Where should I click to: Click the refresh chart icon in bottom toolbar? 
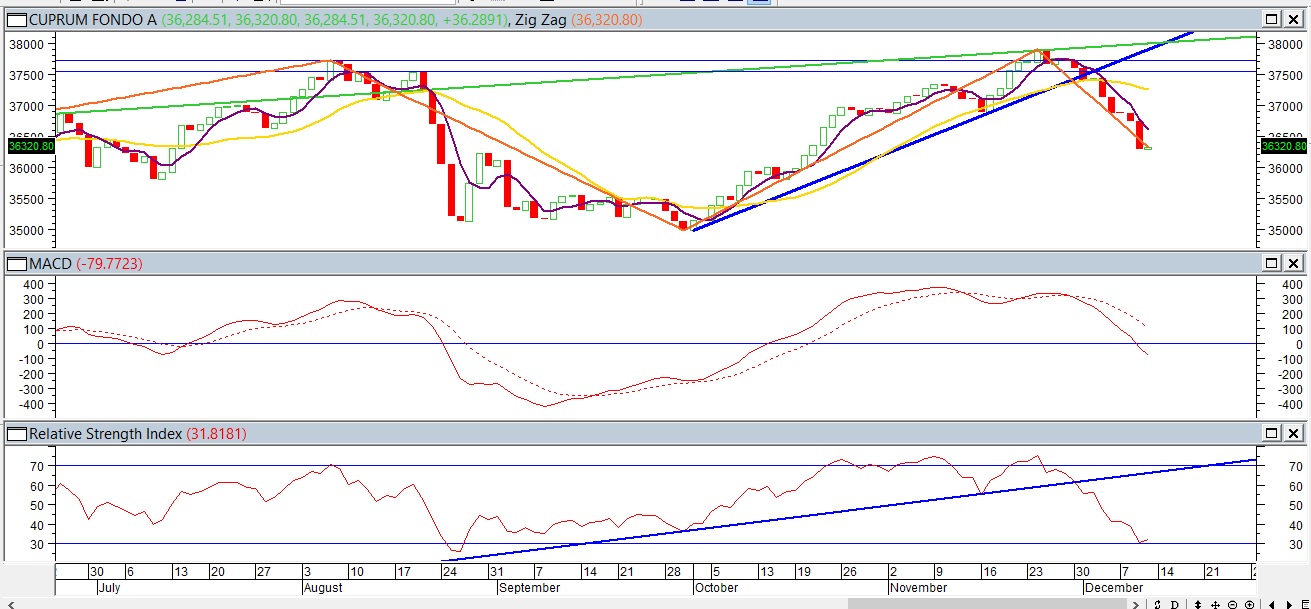(1157, 604)
